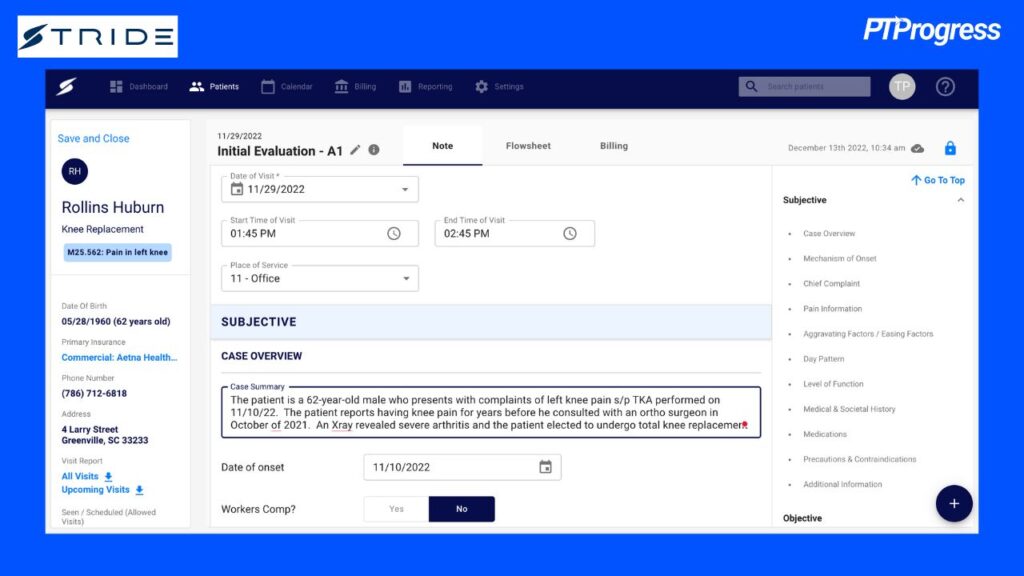This screenshot has height=576, width=1024.
Task: Click the calendar icon in Date of Visit
Action: coord(237,189)
